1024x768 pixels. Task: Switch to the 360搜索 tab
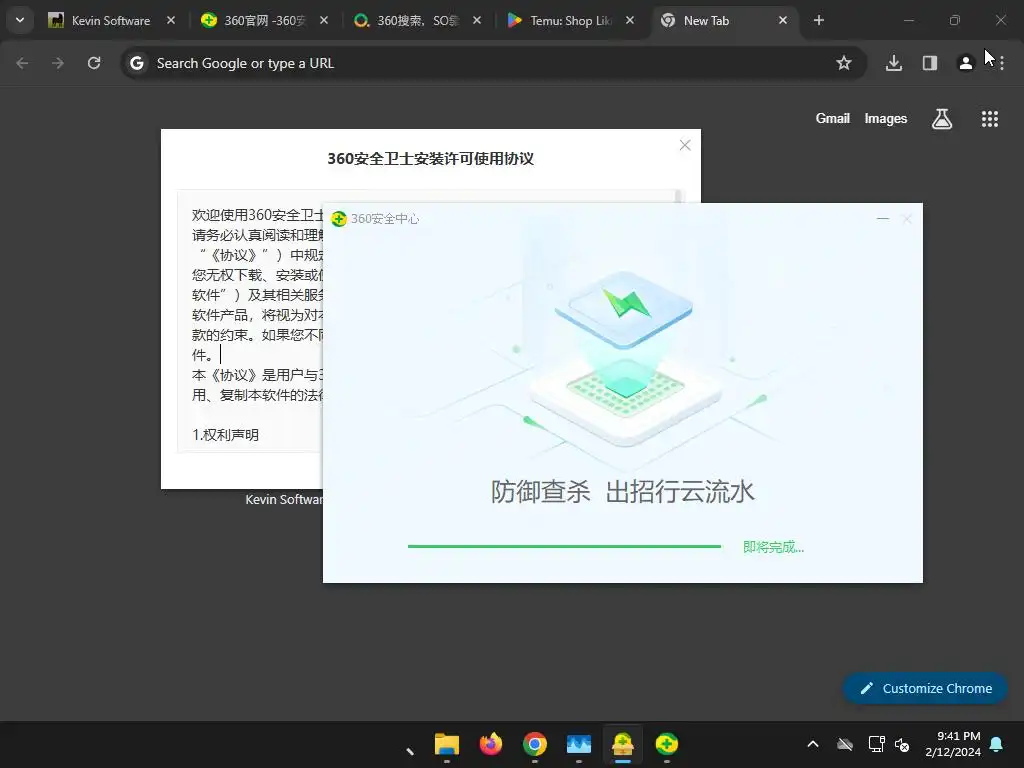click(x=418, y=20)
